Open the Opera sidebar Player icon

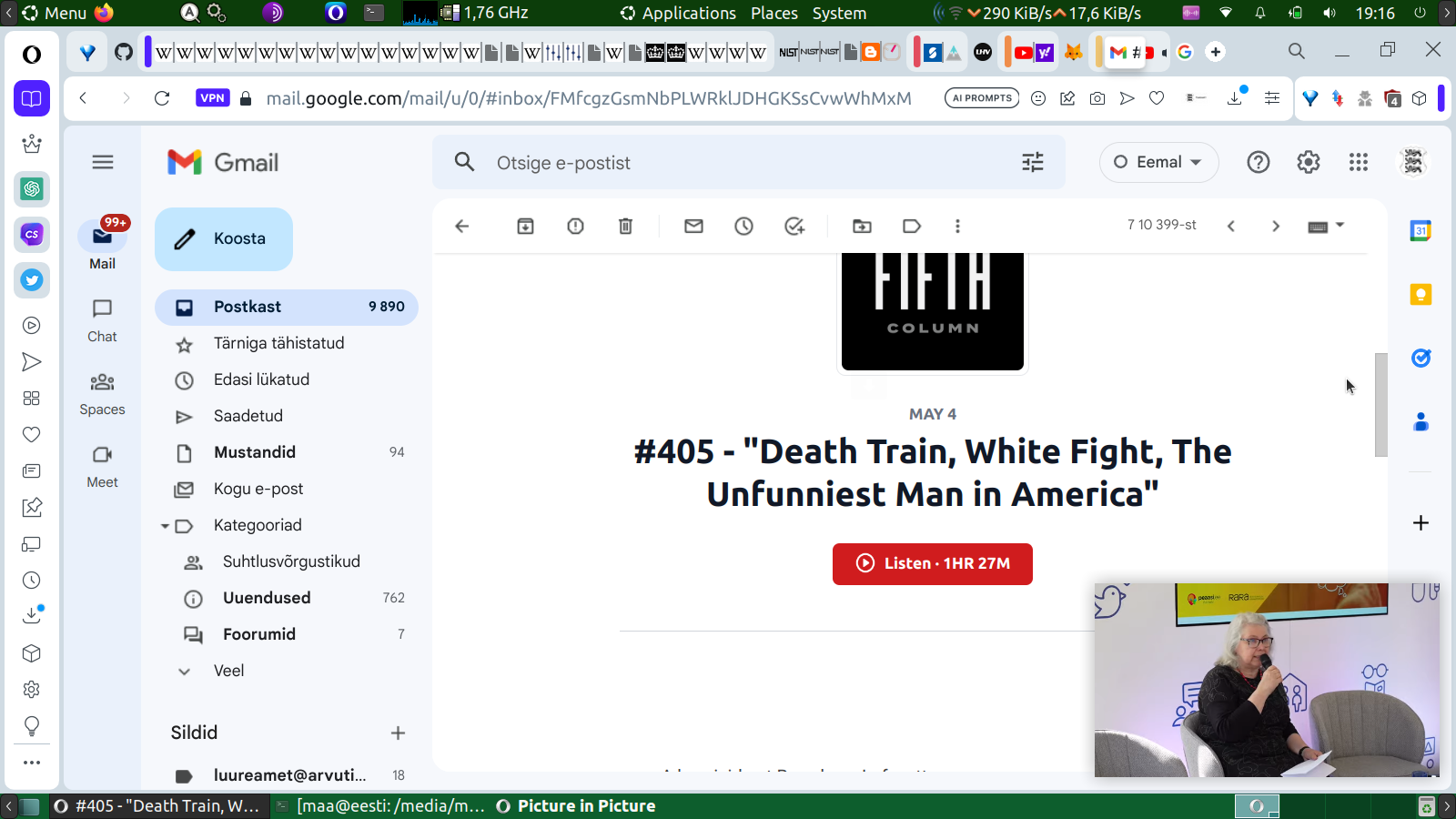[x=32, y=325]
